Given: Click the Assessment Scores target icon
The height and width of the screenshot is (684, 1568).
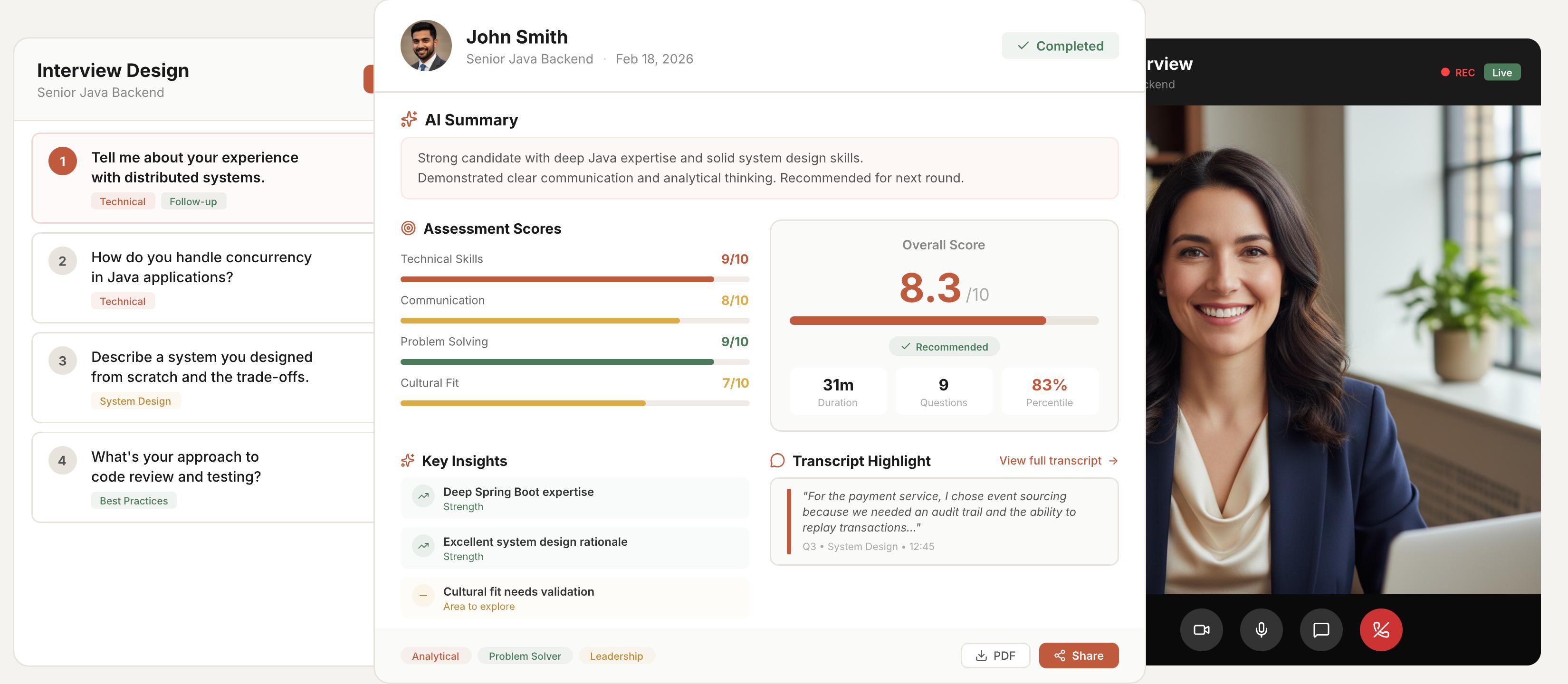Looking at the screenshot, I should 409,228.
